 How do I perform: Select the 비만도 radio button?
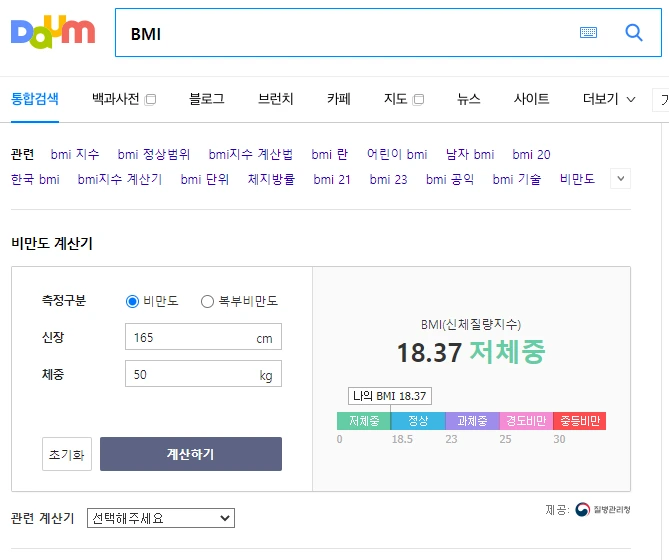coord(132,302)
